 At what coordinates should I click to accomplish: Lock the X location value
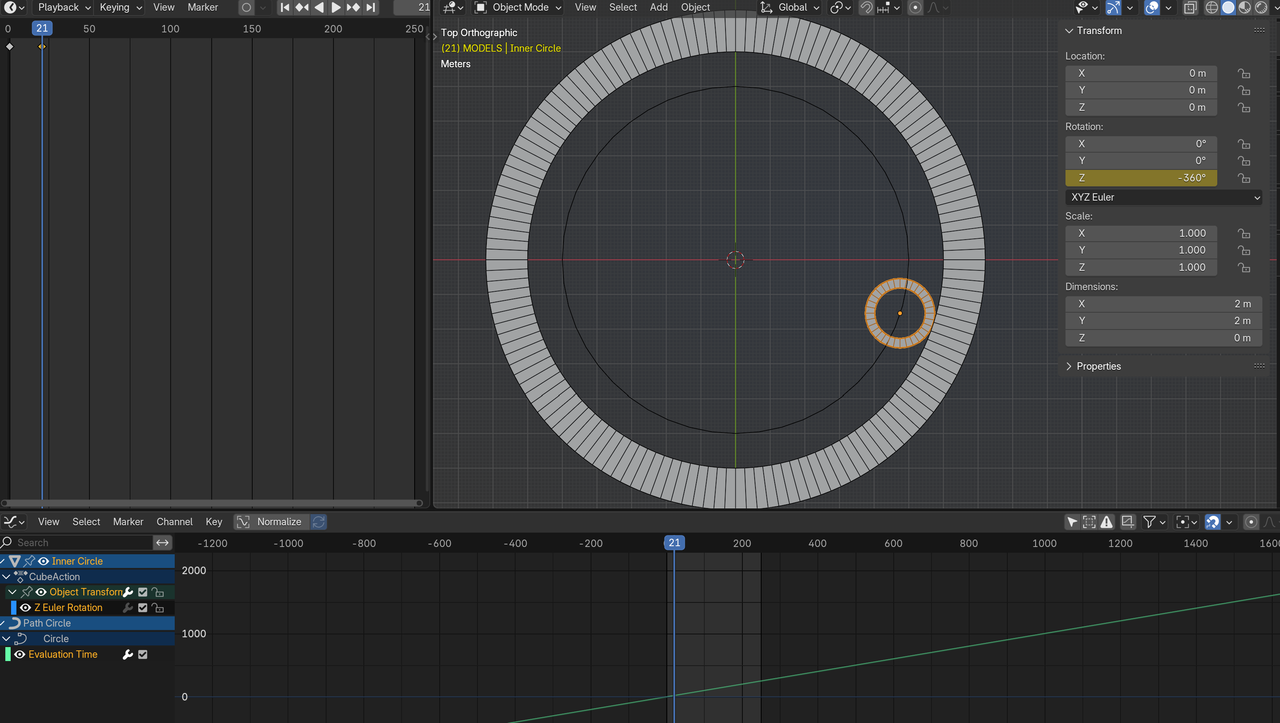(1244, 73)
